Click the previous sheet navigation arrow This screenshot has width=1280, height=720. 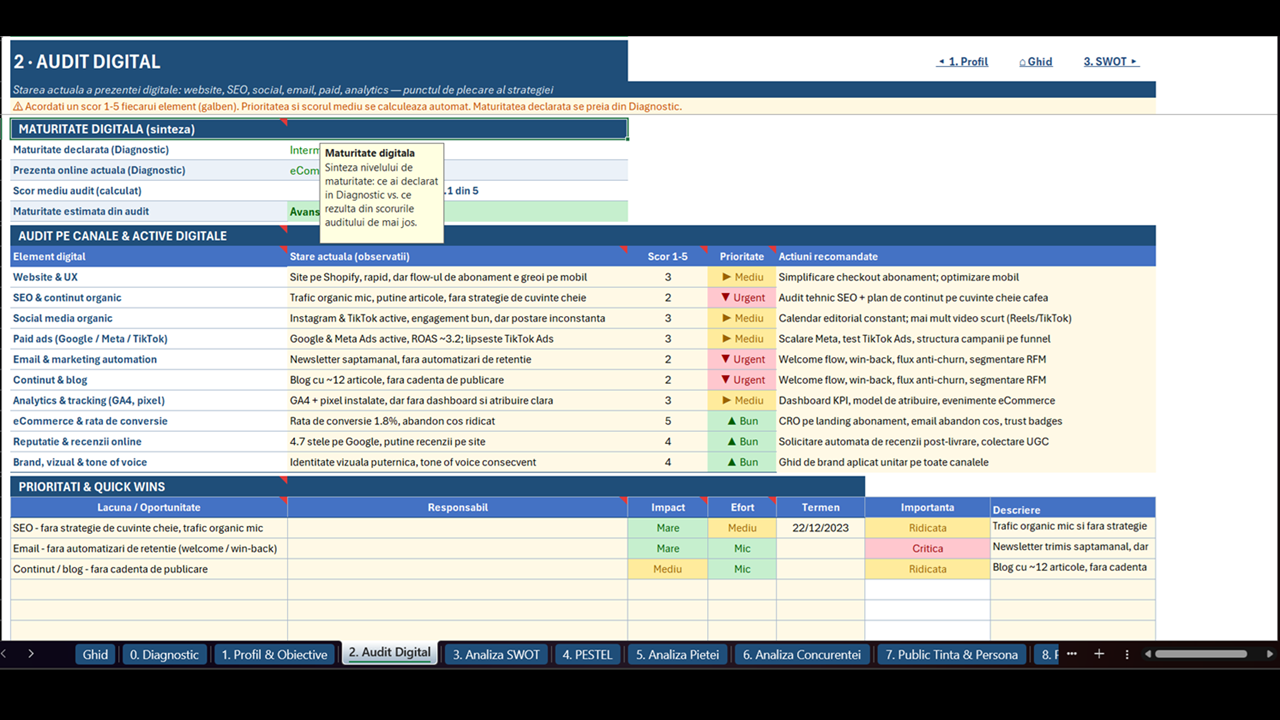[x=4, y=654]
